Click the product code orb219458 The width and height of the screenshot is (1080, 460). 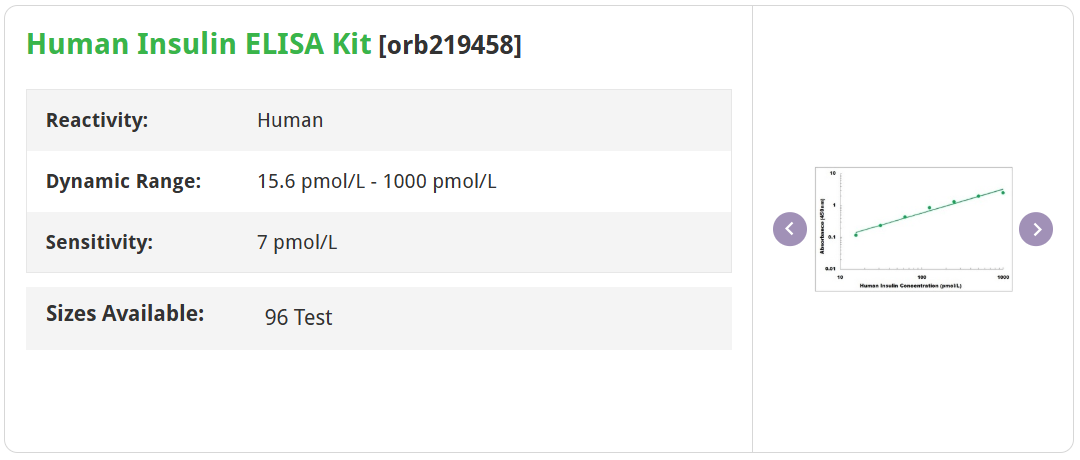[x=450, y=45]
